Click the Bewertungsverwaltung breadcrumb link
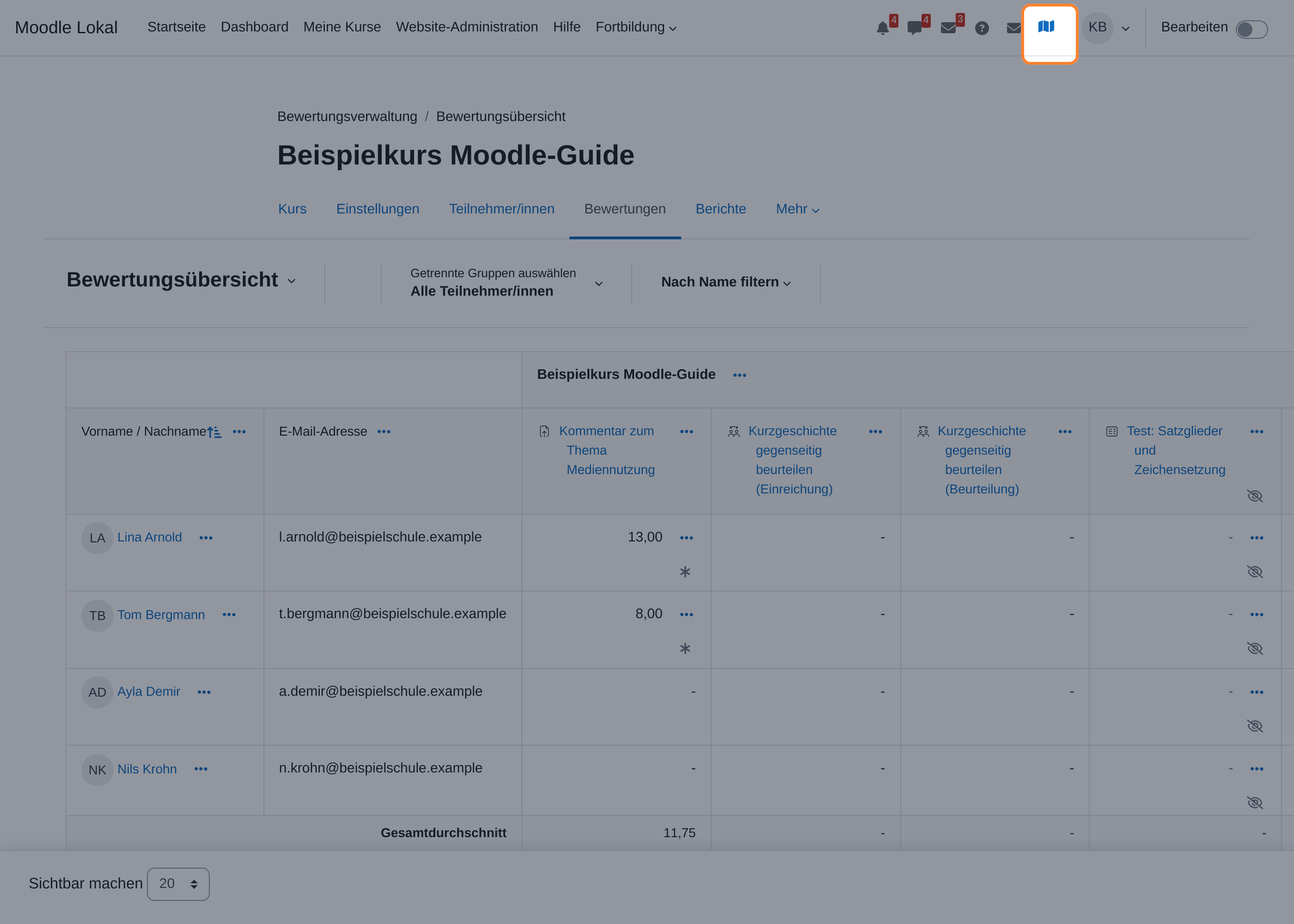Image resolution: width=1294 pixels, height=924 pixels. (x=347, y=116)
